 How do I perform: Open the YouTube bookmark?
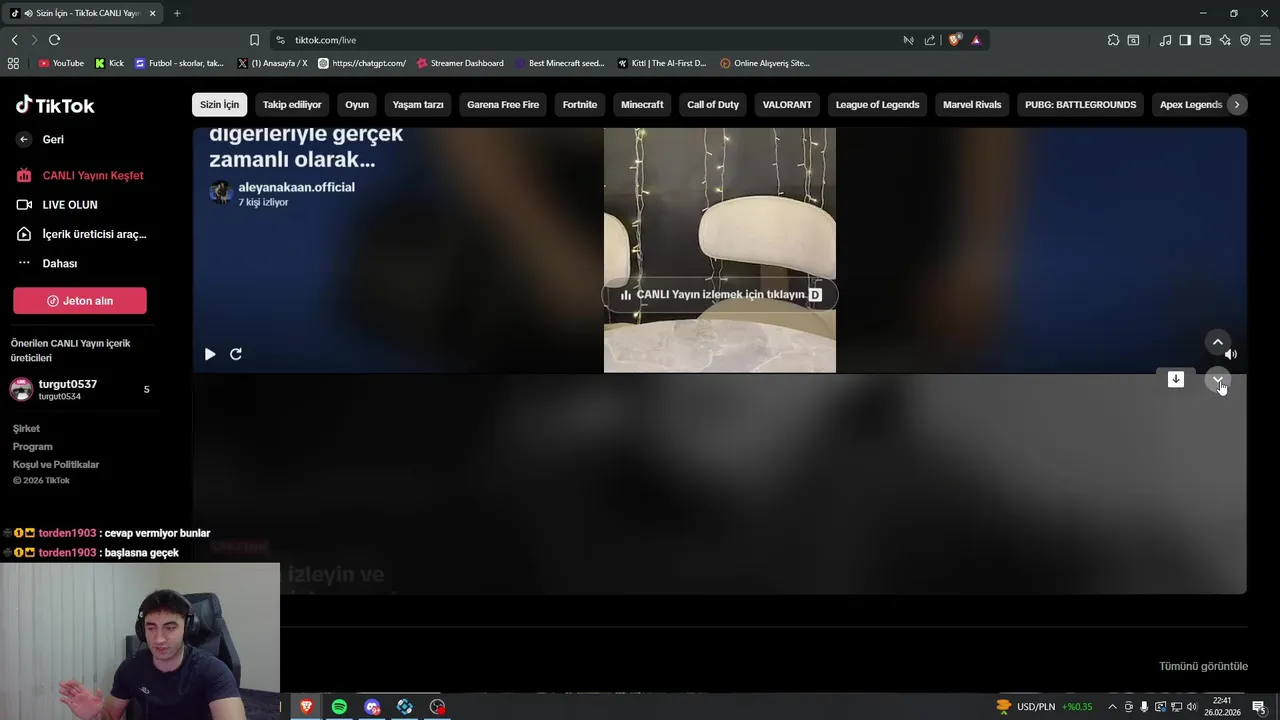[61, 63]
